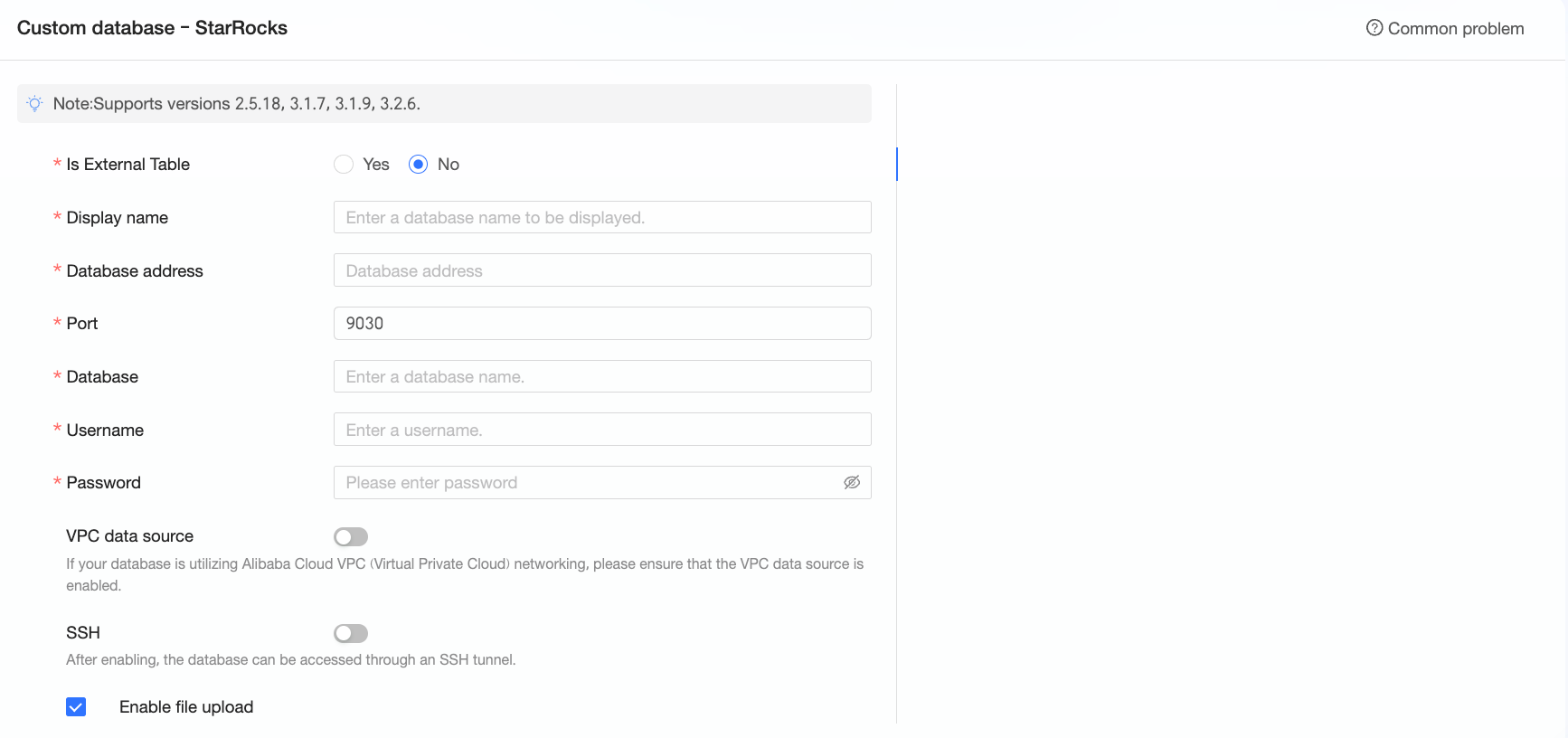Toggle password visibility eye icon
Image resolution: width=1568 pixels, height=738 pixels.
(852, 483)
